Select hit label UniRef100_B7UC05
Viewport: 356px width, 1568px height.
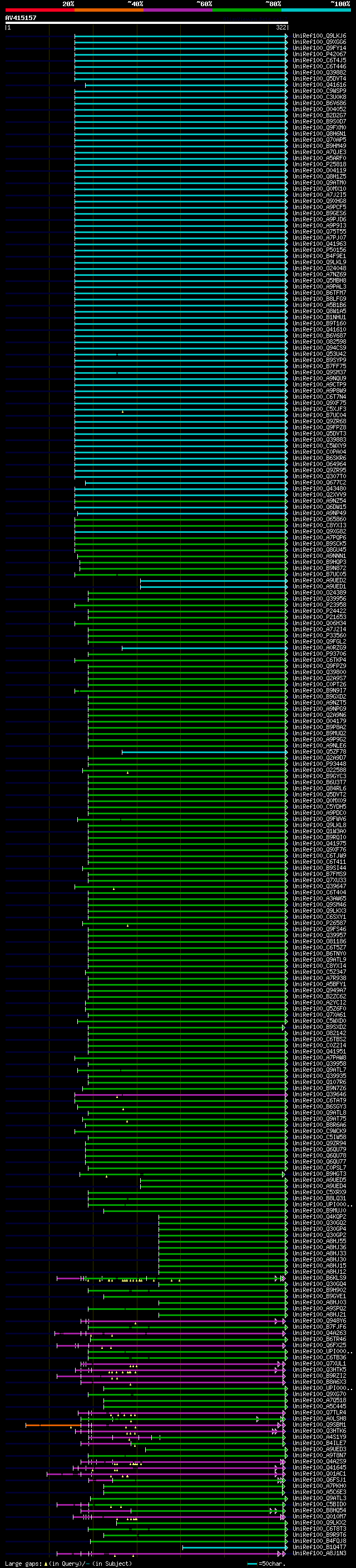pyautogui.click(x=319, y=574)
